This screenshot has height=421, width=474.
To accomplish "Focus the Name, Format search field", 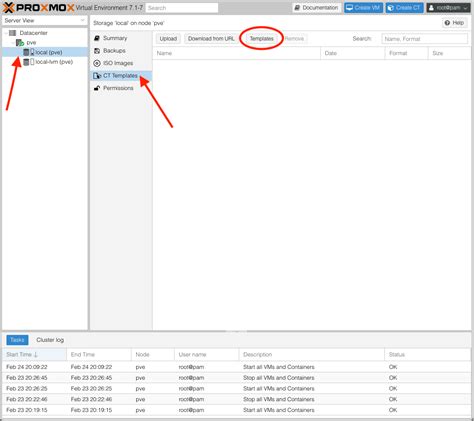I will [x=425, y=39].
